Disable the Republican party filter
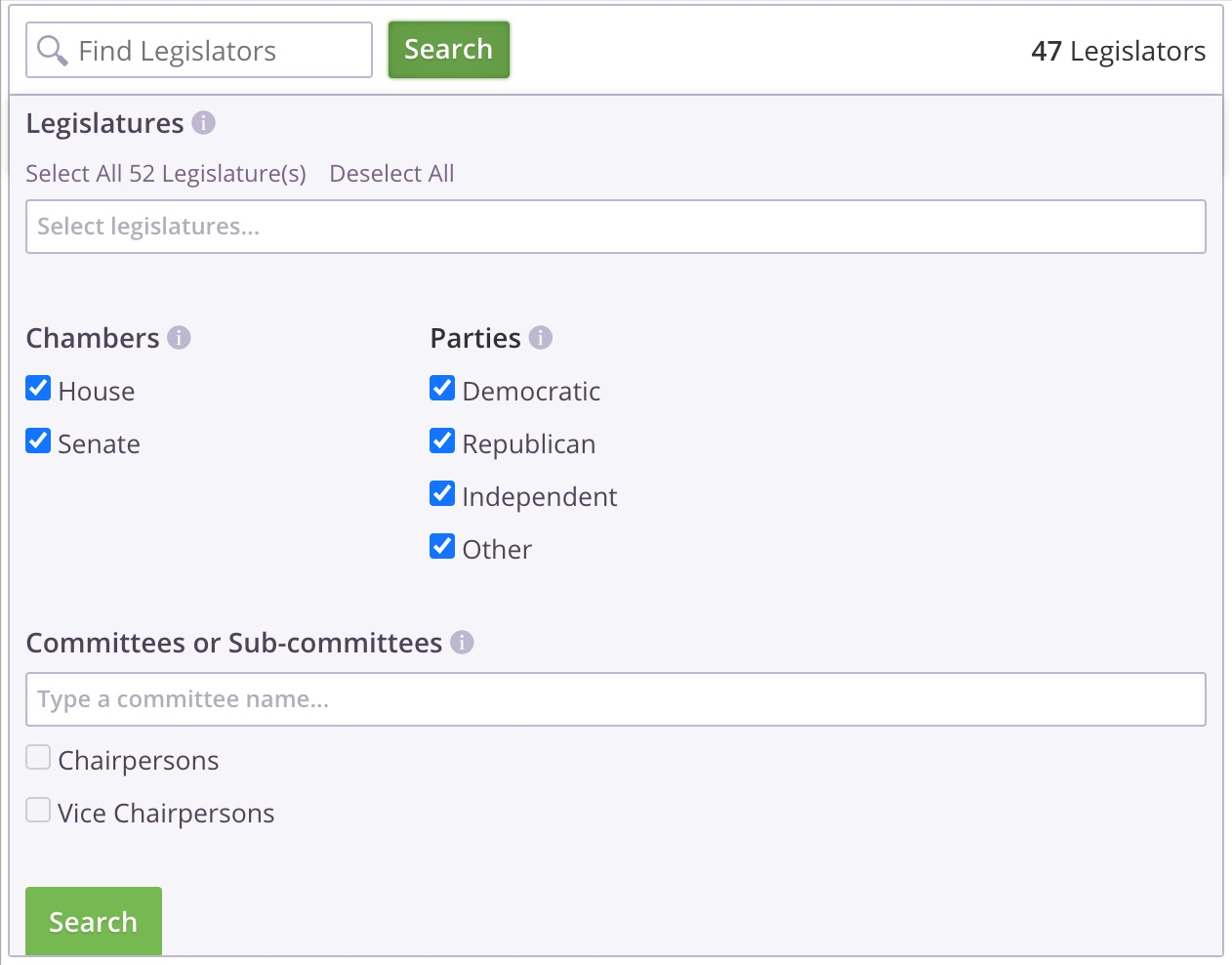 tap(442, 441)
